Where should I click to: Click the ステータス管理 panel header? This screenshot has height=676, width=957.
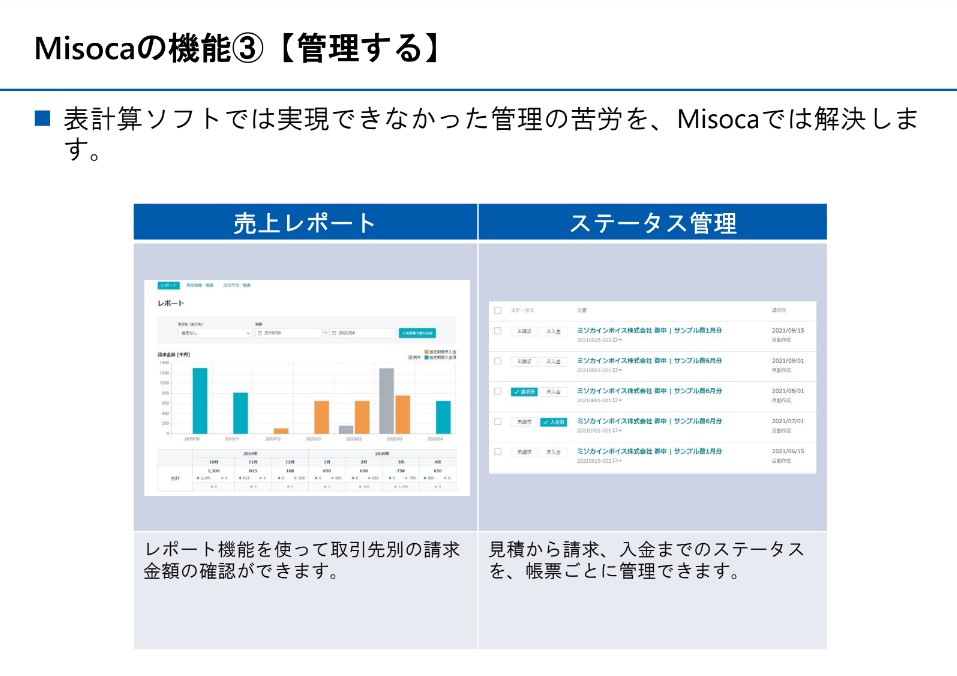tap(653, 222)
